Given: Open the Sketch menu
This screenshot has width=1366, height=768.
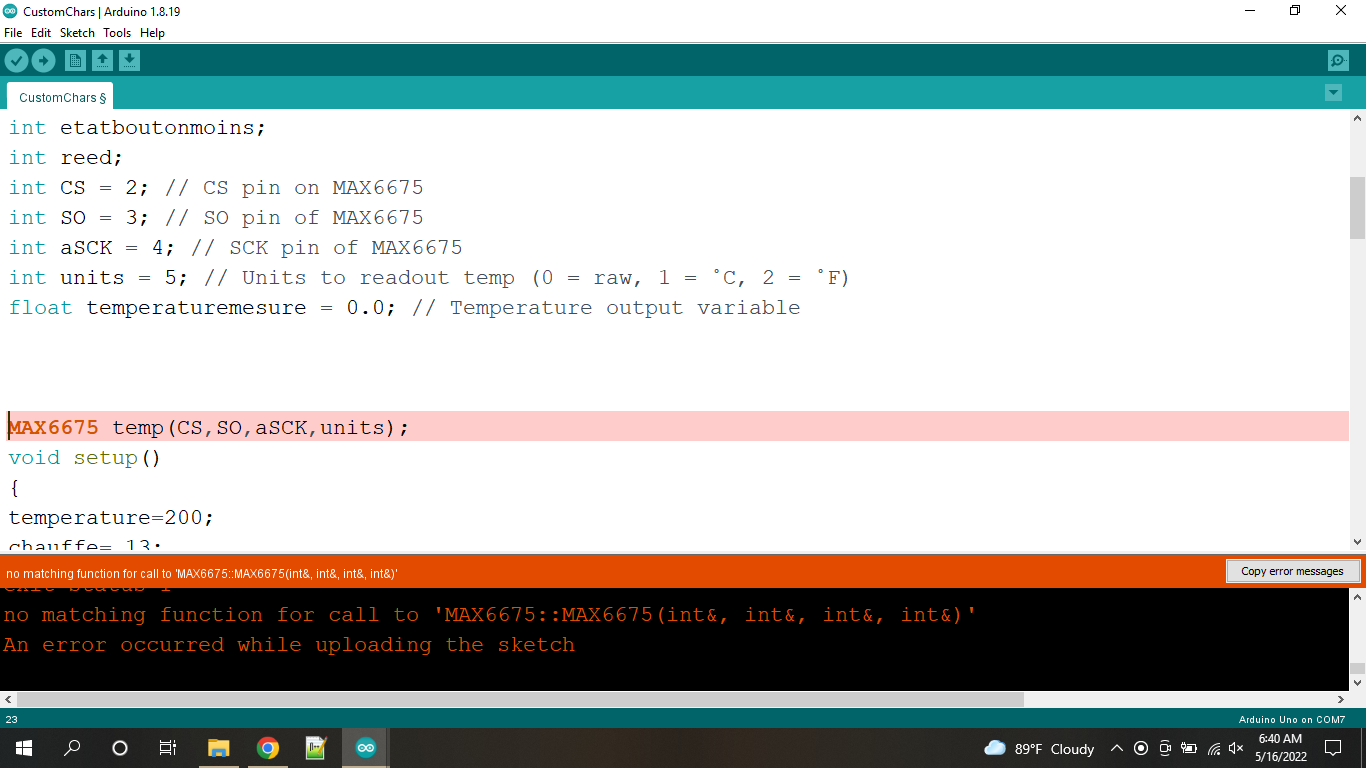Looking at the screenshot, I should pos(77,33).
